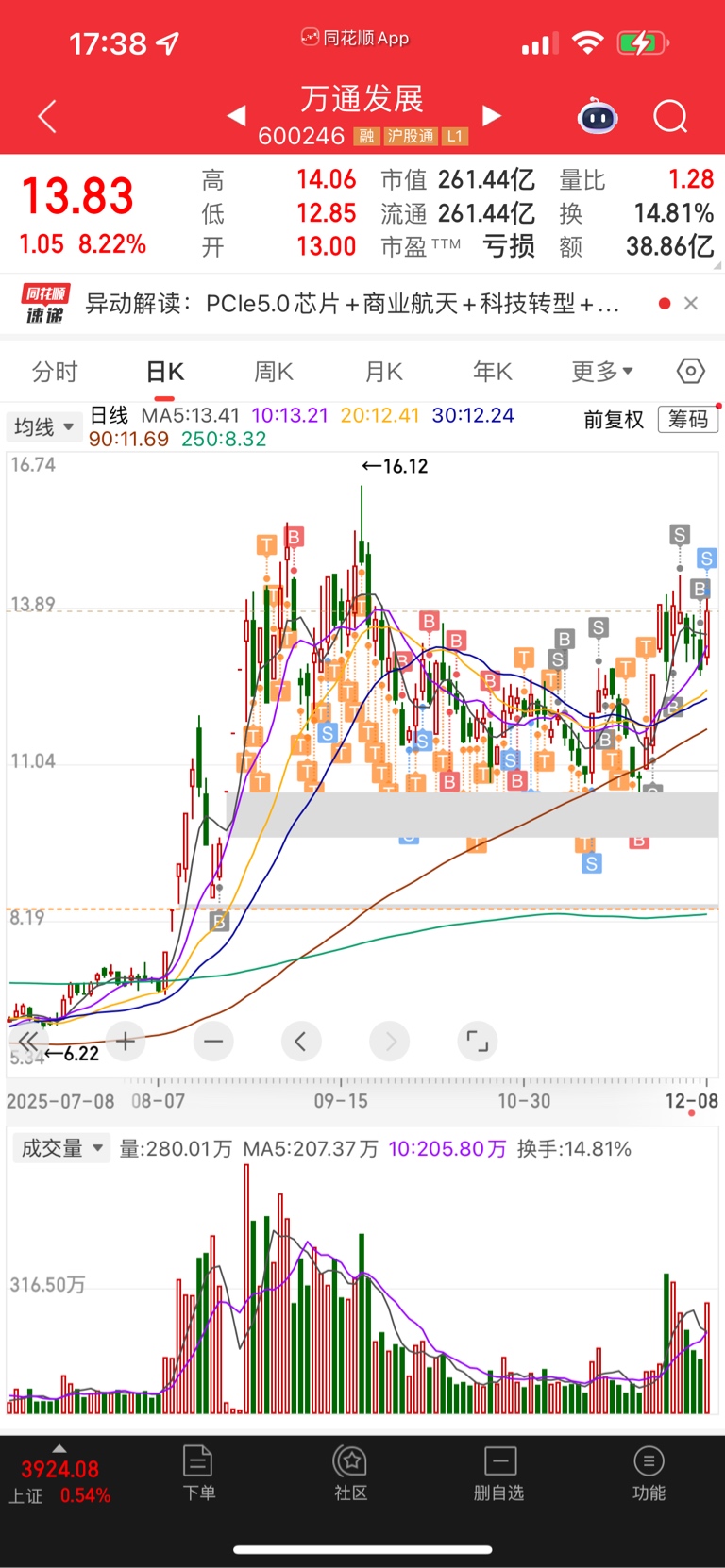The height and width of the screenshot is (1568, 725).
Task: Tap the 6.22 low price marker
Action: tap(73, 1054)
